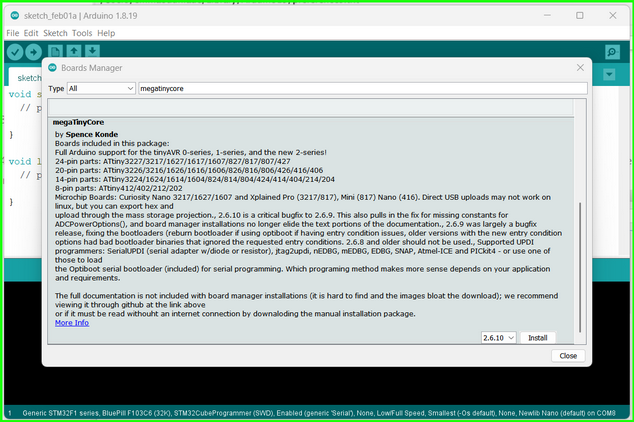Screen dimensions: 634x422
Task: Open the Tools menu
Action: pos(82,33)
